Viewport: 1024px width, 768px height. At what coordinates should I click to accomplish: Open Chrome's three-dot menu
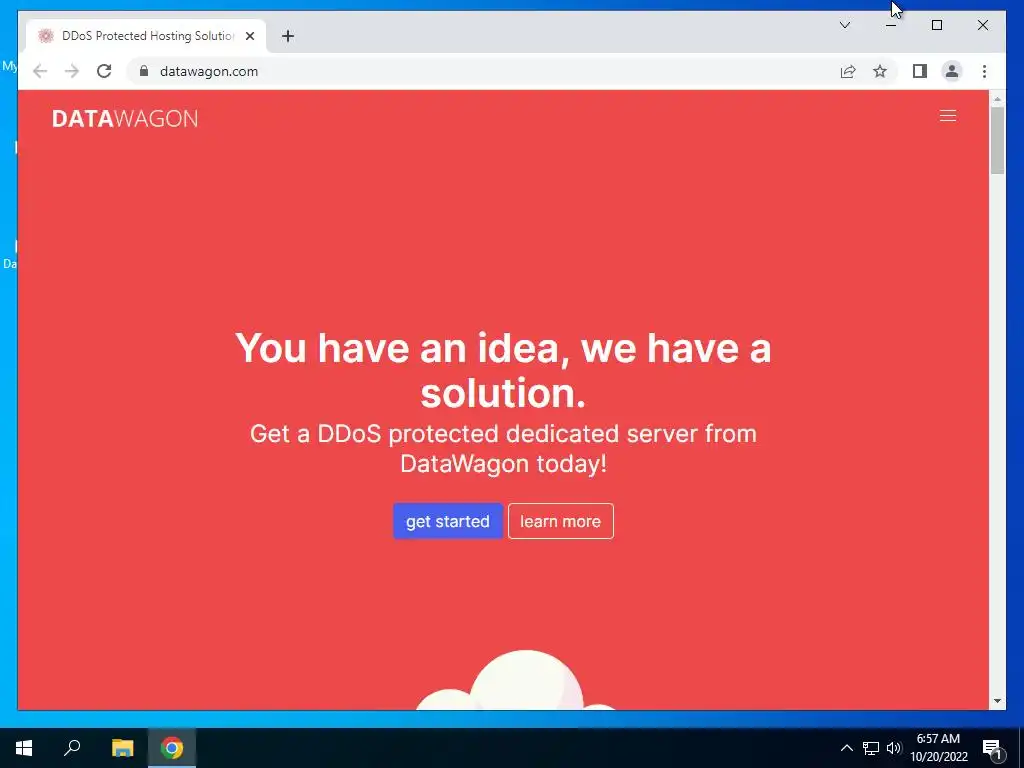984,71
